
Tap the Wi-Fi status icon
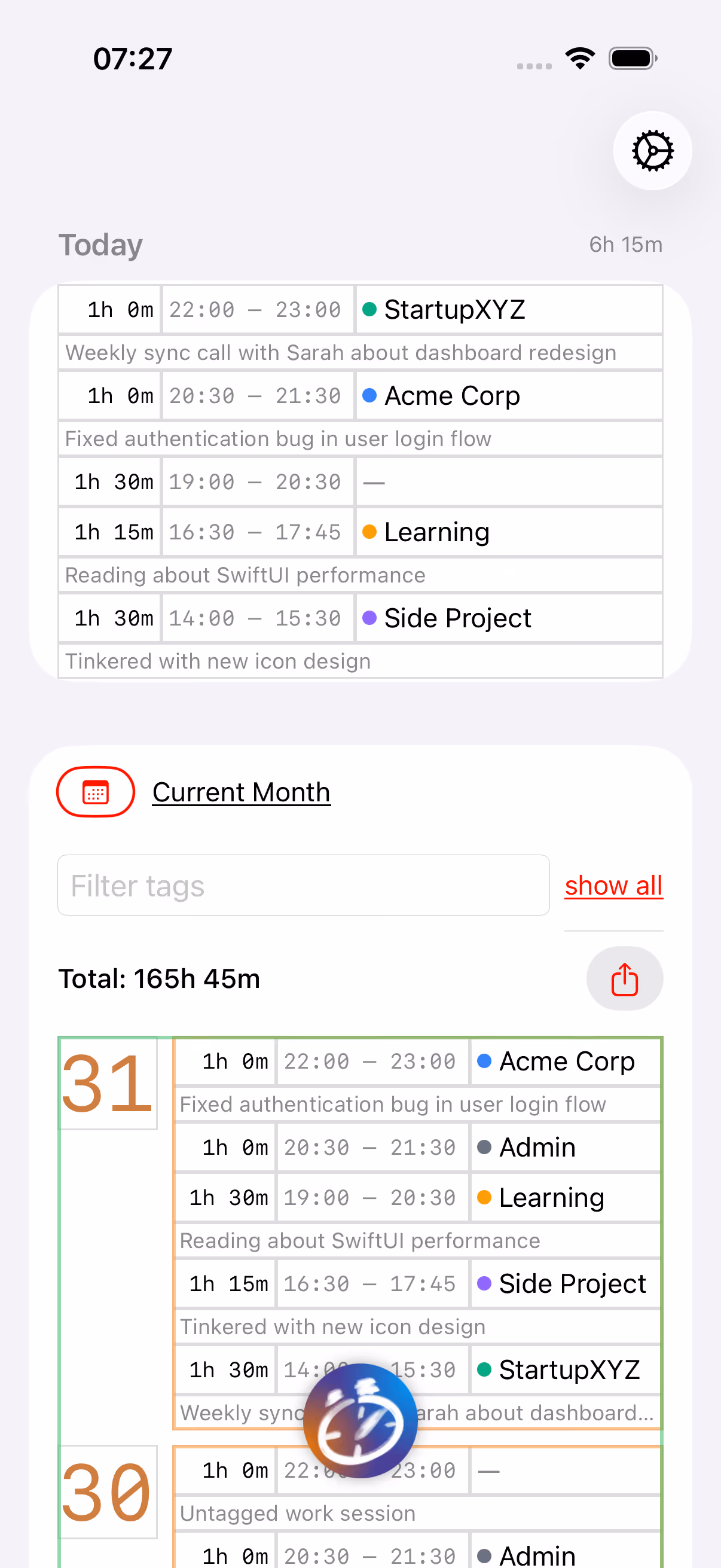point(580,59)
